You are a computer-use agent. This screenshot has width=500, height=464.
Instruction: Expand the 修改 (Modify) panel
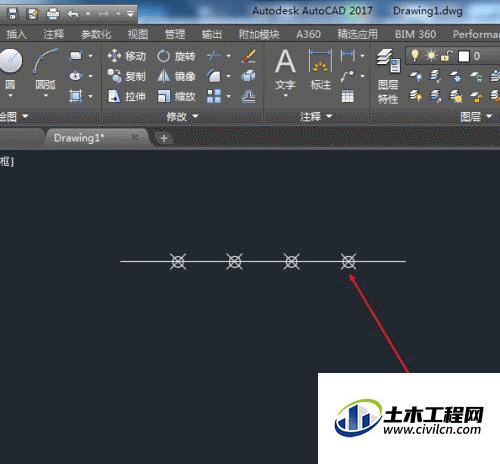[x=182, y=116]
